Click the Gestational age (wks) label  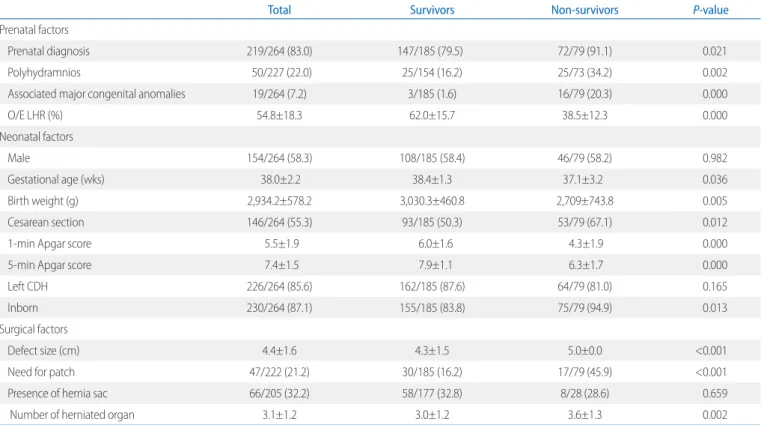(56, 180)
